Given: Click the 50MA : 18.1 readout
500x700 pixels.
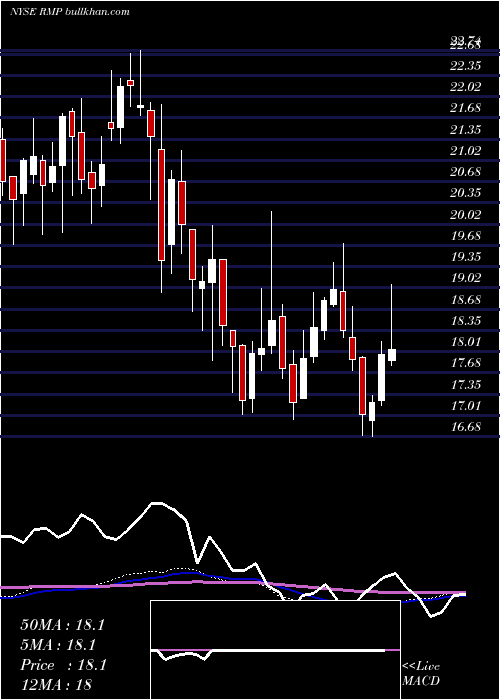Looking at the screenshot, I should [x=62, y=625].
